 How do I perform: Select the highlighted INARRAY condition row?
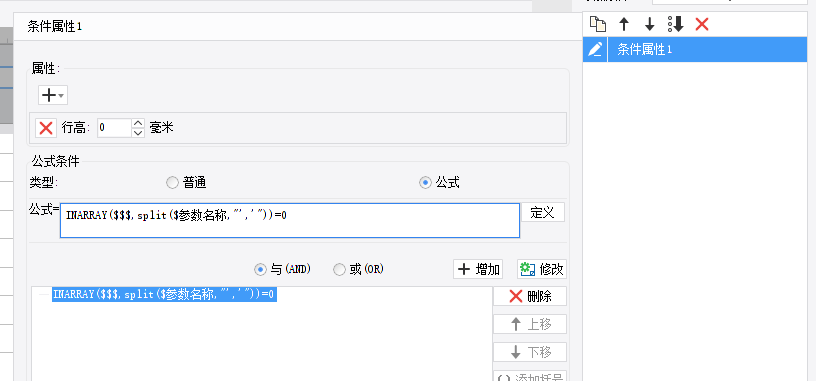click(164, 295)
